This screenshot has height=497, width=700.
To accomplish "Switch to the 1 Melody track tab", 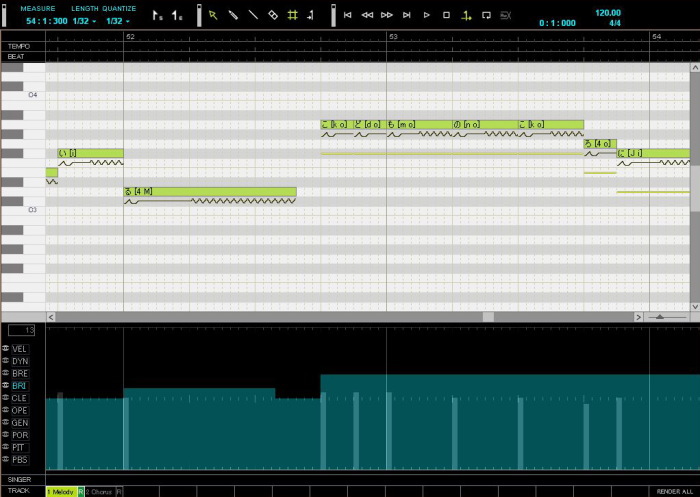I will click(x=62, y=492).
